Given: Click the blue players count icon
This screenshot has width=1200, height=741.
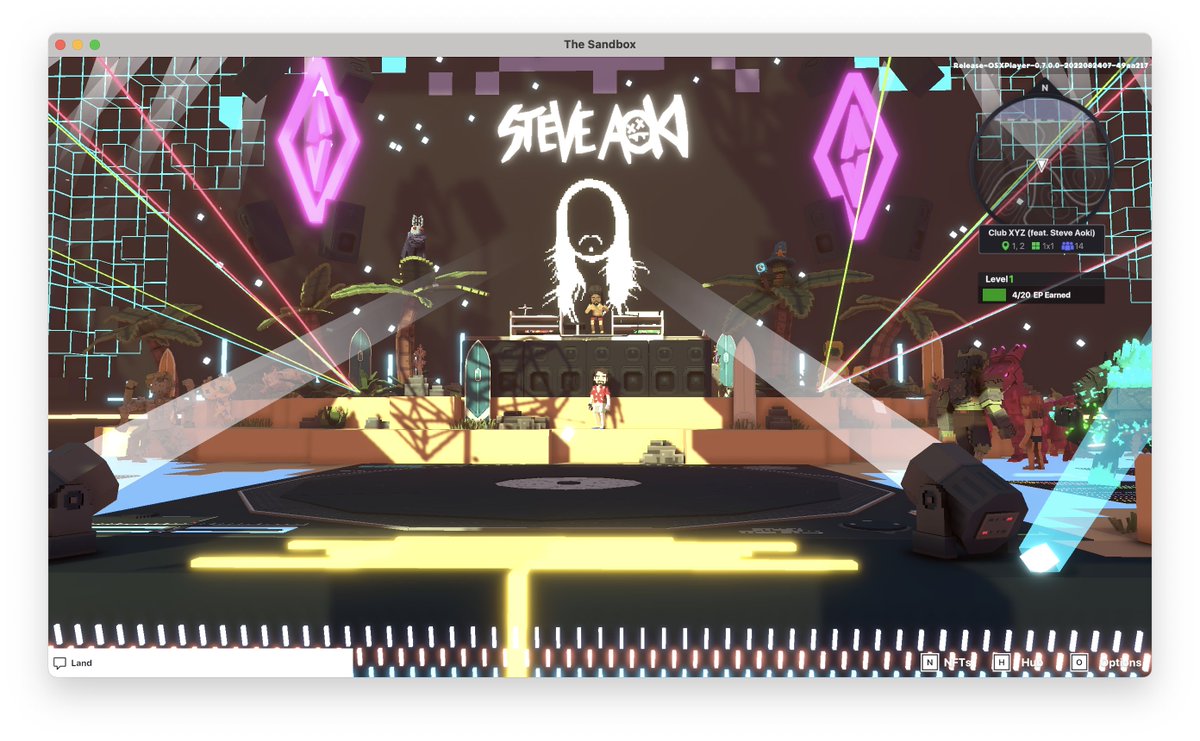Looking at the screenshot, I should pyautogui.click(x=1066, y=246).
